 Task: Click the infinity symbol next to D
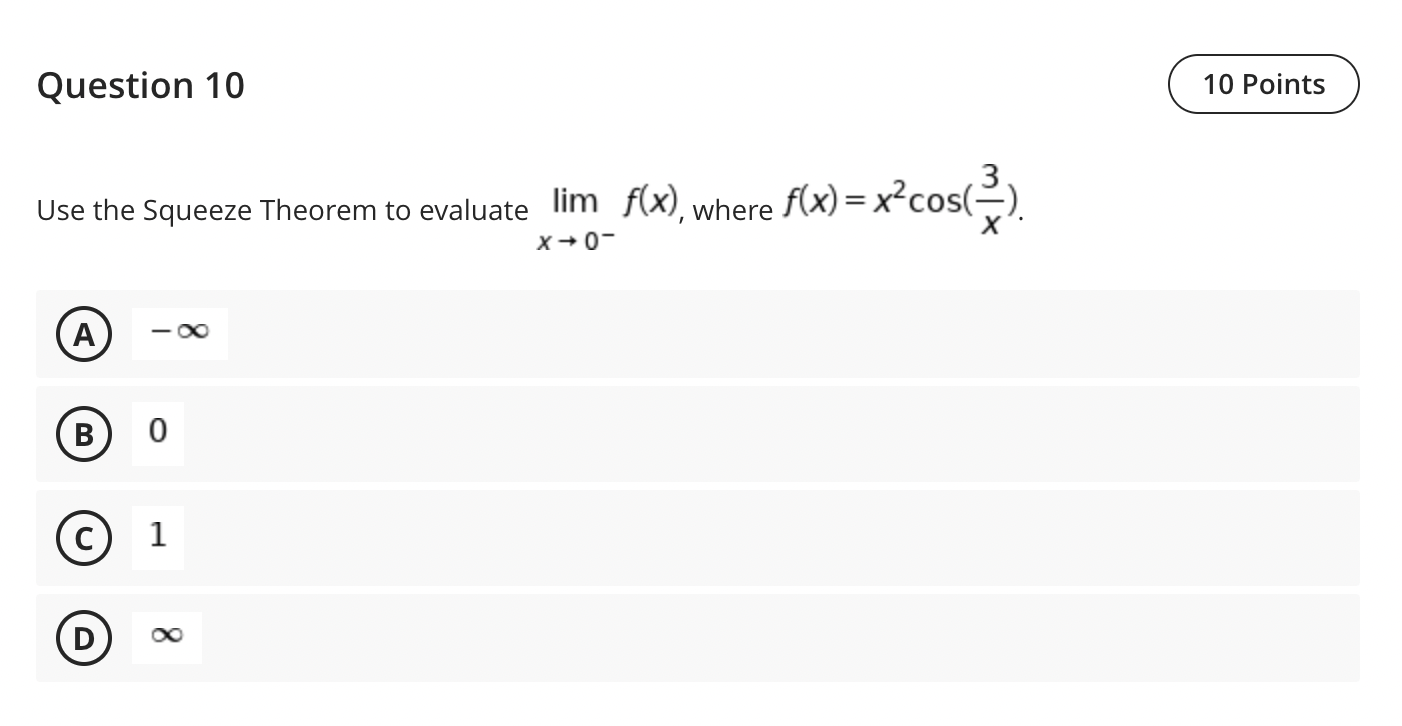[165, 636]
